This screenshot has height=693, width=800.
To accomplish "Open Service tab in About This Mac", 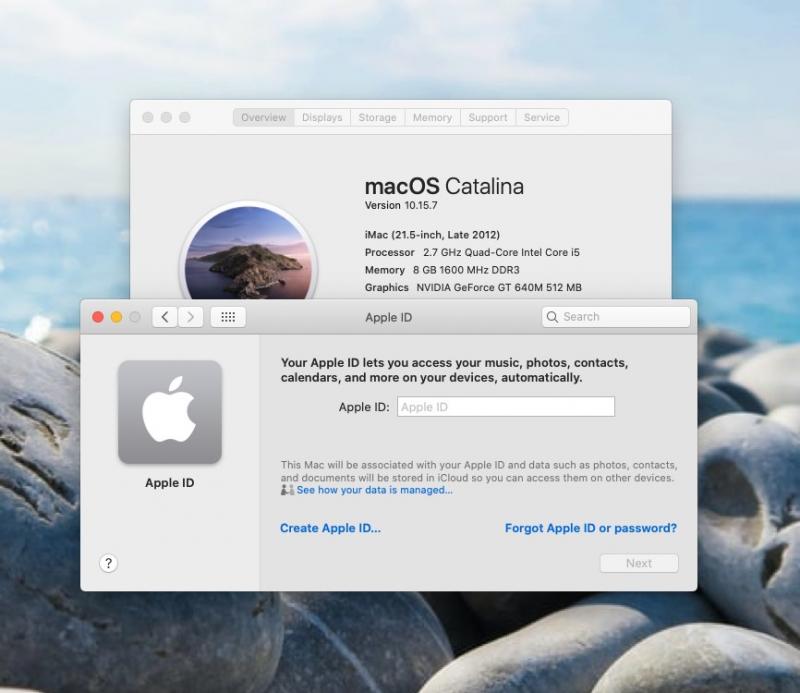I will (542, 117).
